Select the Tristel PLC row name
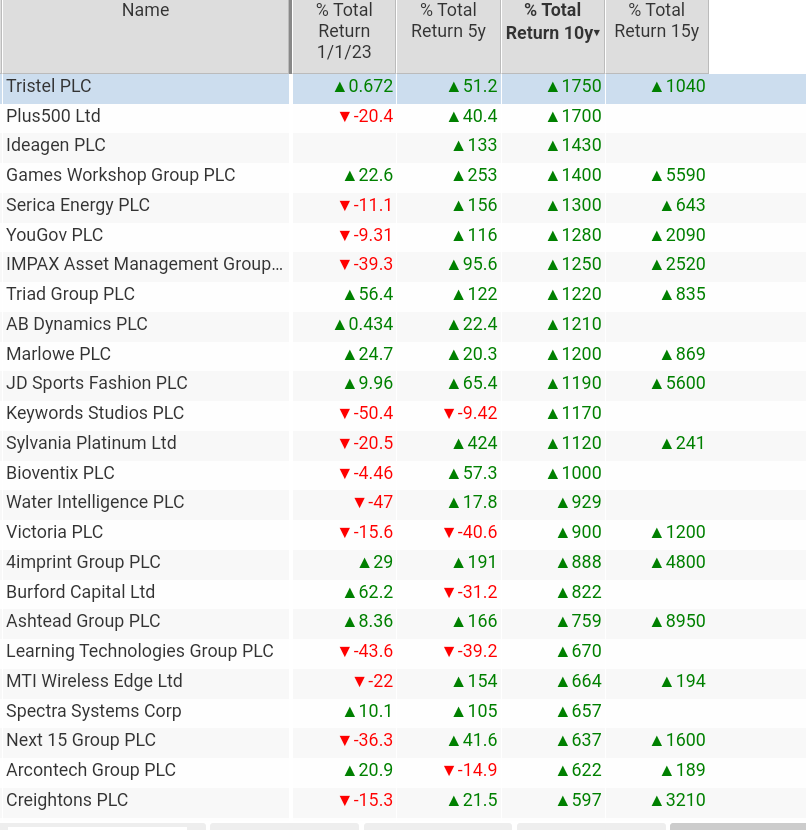This screenshot has width=806, height=830. [49, 86]
